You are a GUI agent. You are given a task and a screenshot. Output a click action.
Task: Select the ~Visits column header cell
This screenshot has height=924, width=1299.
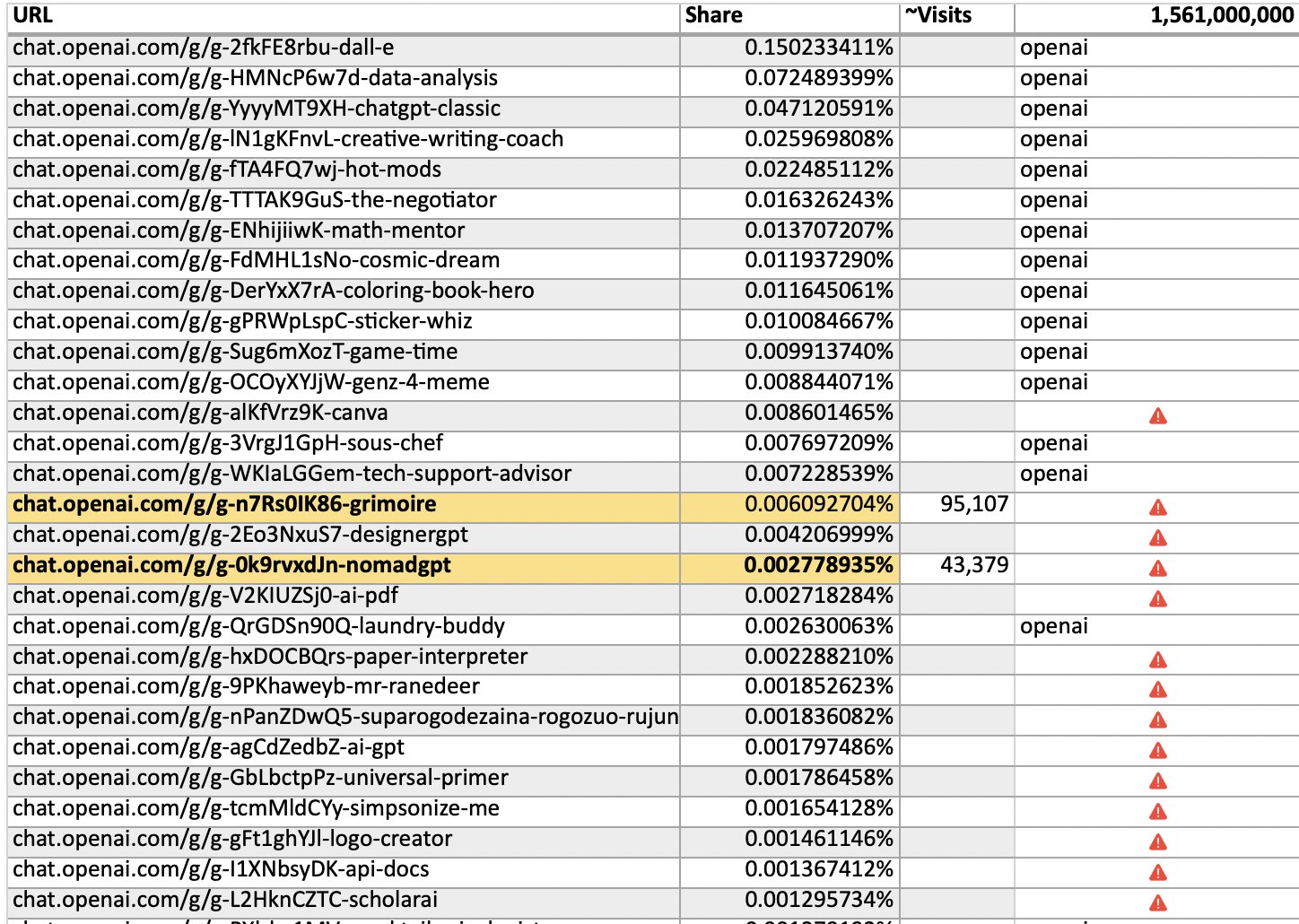[x=957, y=17]
